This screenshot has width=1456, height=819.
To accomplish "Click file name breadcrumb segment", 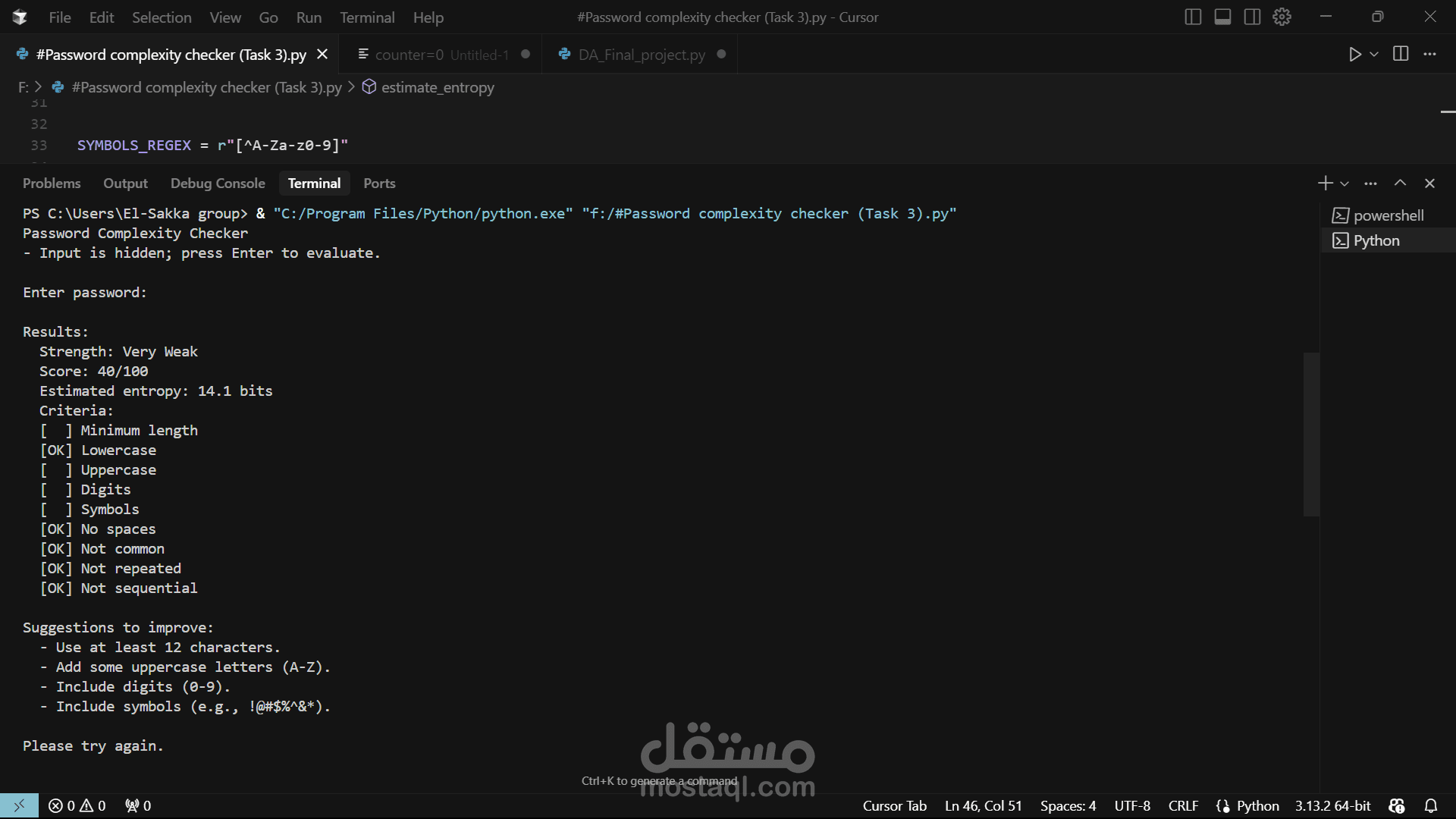I will (x=206, y=87).
